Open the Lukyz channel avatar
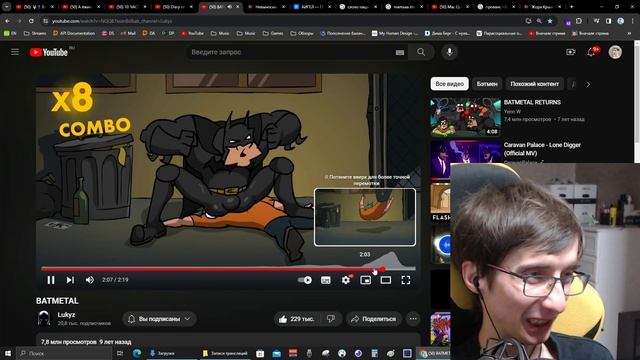 [x=44, y=318]
